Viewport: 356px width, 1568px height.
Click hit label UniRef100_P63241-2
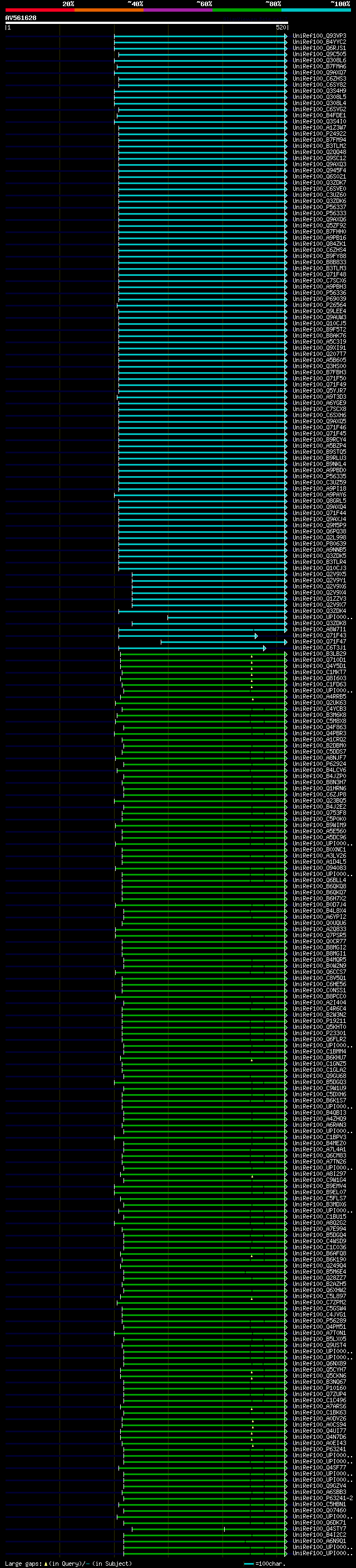tap(323, 1498)
